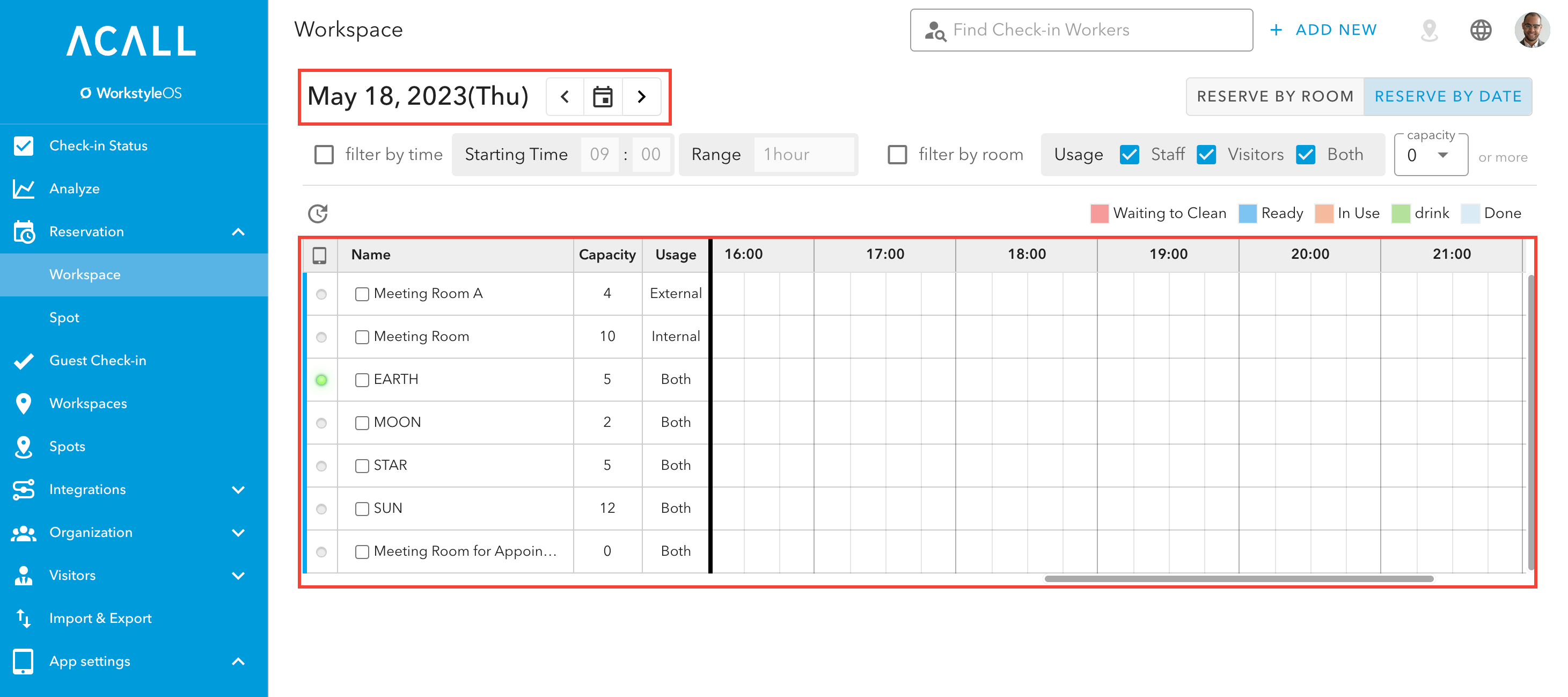
Task: Click the Ready blue color swatch
Action: pos(1247,213)
